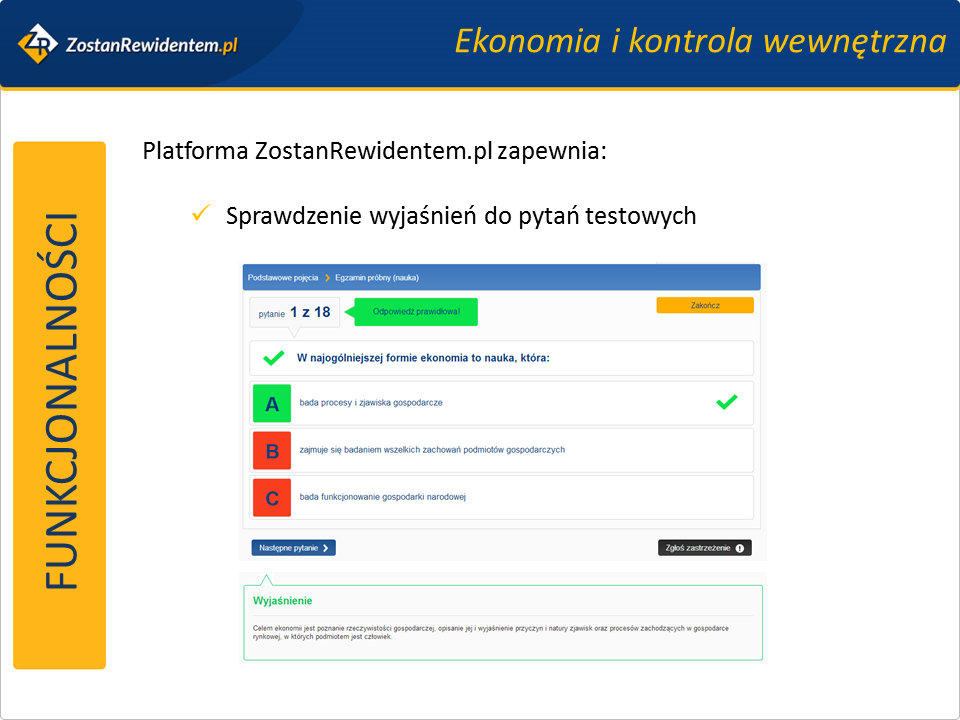Click the green letter A tile

(272, 404)
